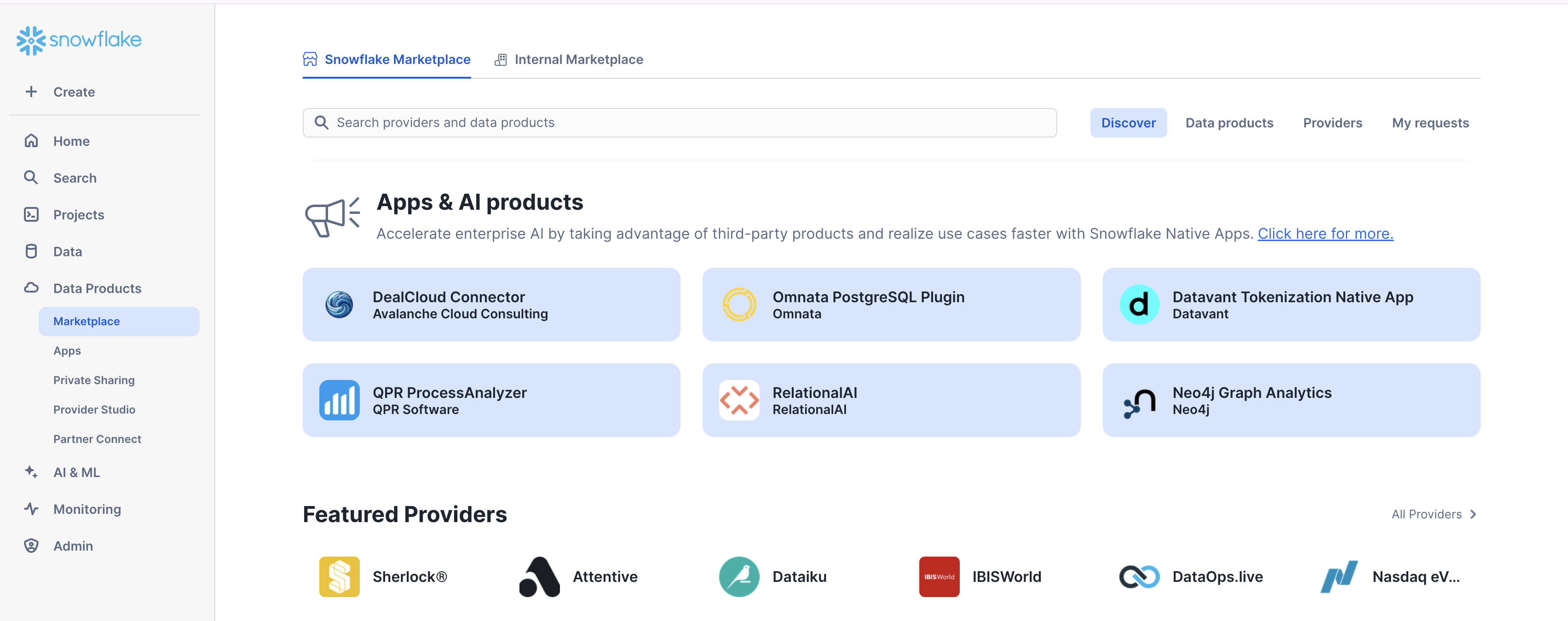Select the Monitoring icon in the sidebar
Viewport: 1568px width, 621px height.
tap(32, 509)
